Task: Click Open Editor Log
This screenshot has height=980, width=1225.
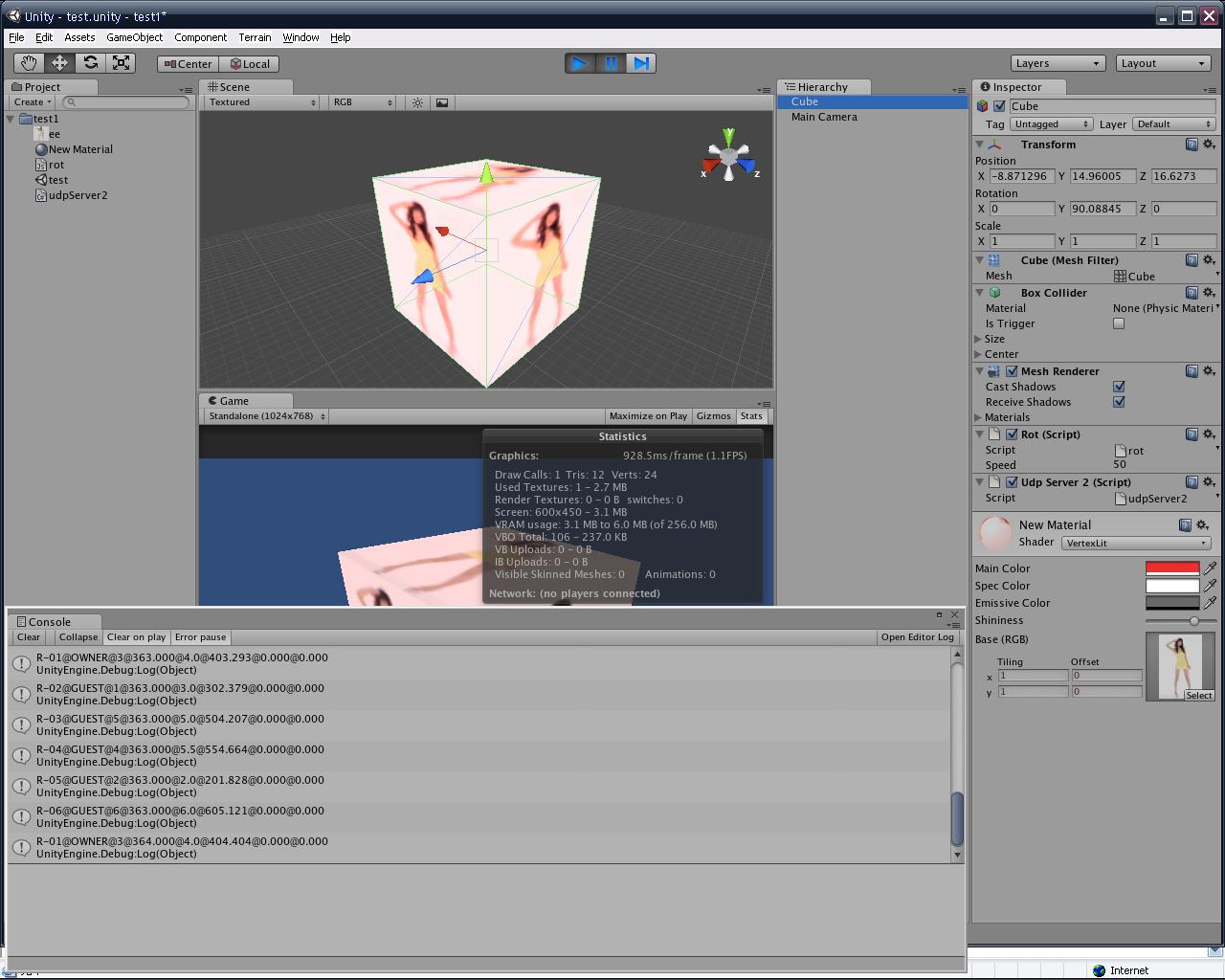Action: pyautogui.click(x=918, y=636)
